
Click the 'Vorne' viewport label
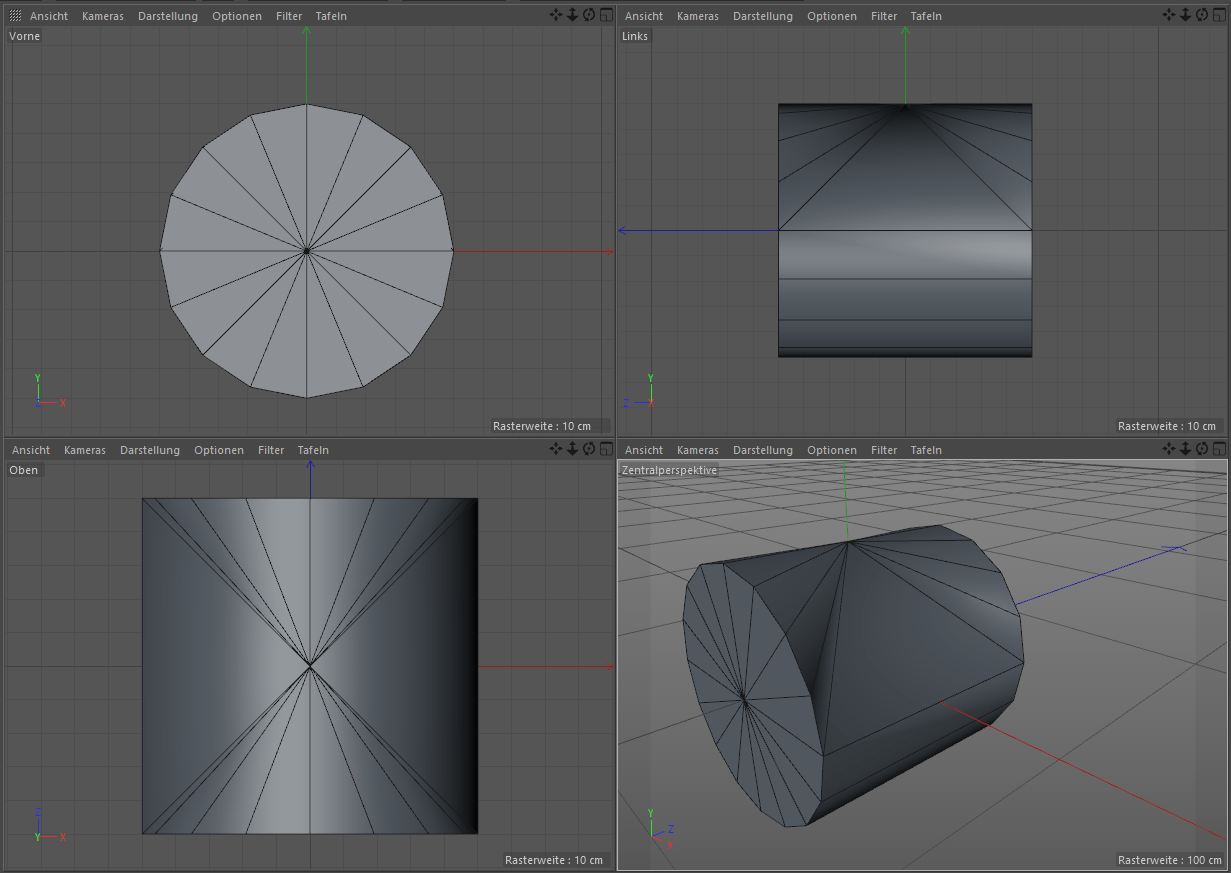24,36
